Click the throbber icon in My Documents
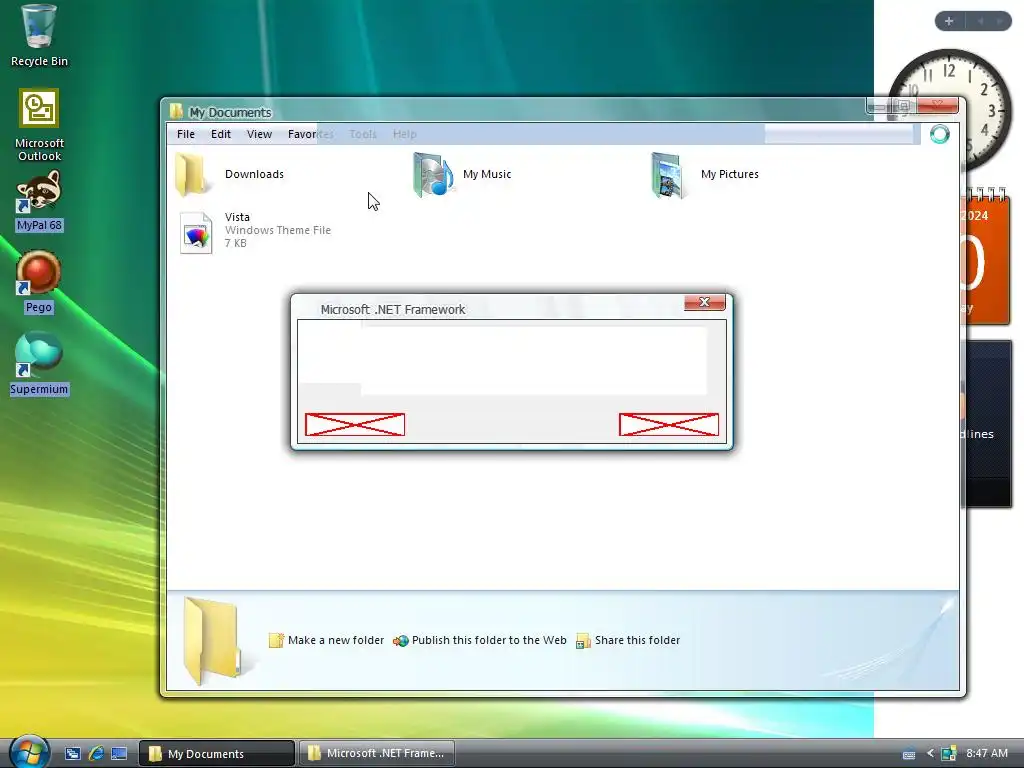 [940, 134]
